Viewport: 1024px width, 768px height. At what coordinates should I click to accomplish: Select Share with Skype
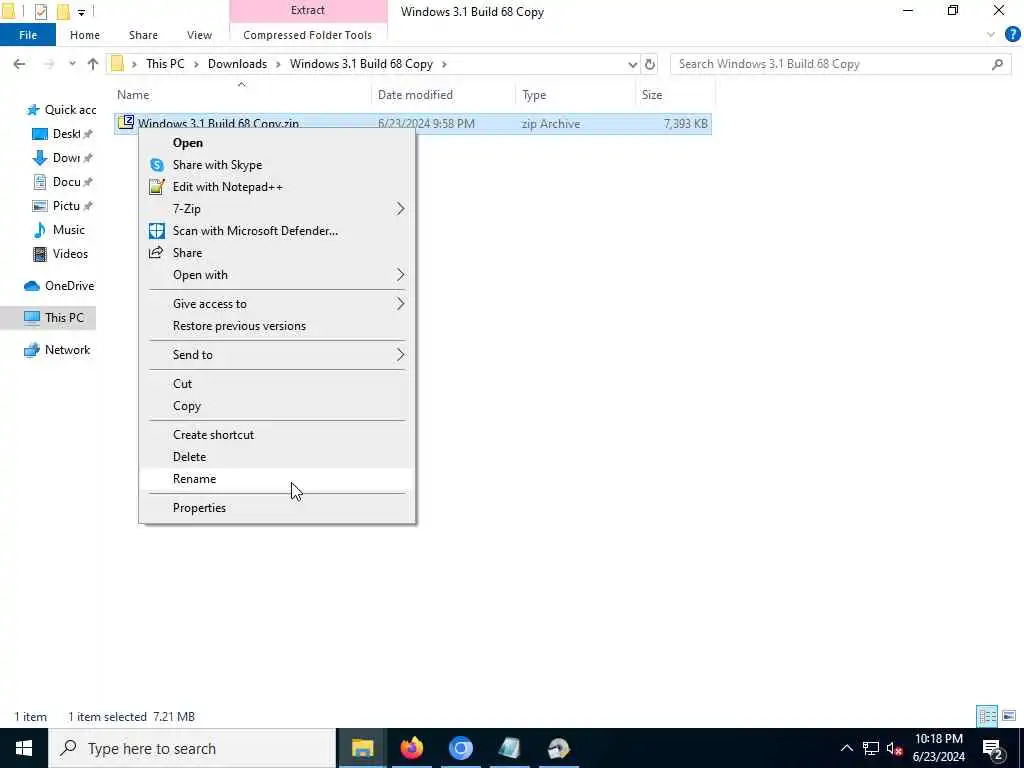click(x=276, y=165)
